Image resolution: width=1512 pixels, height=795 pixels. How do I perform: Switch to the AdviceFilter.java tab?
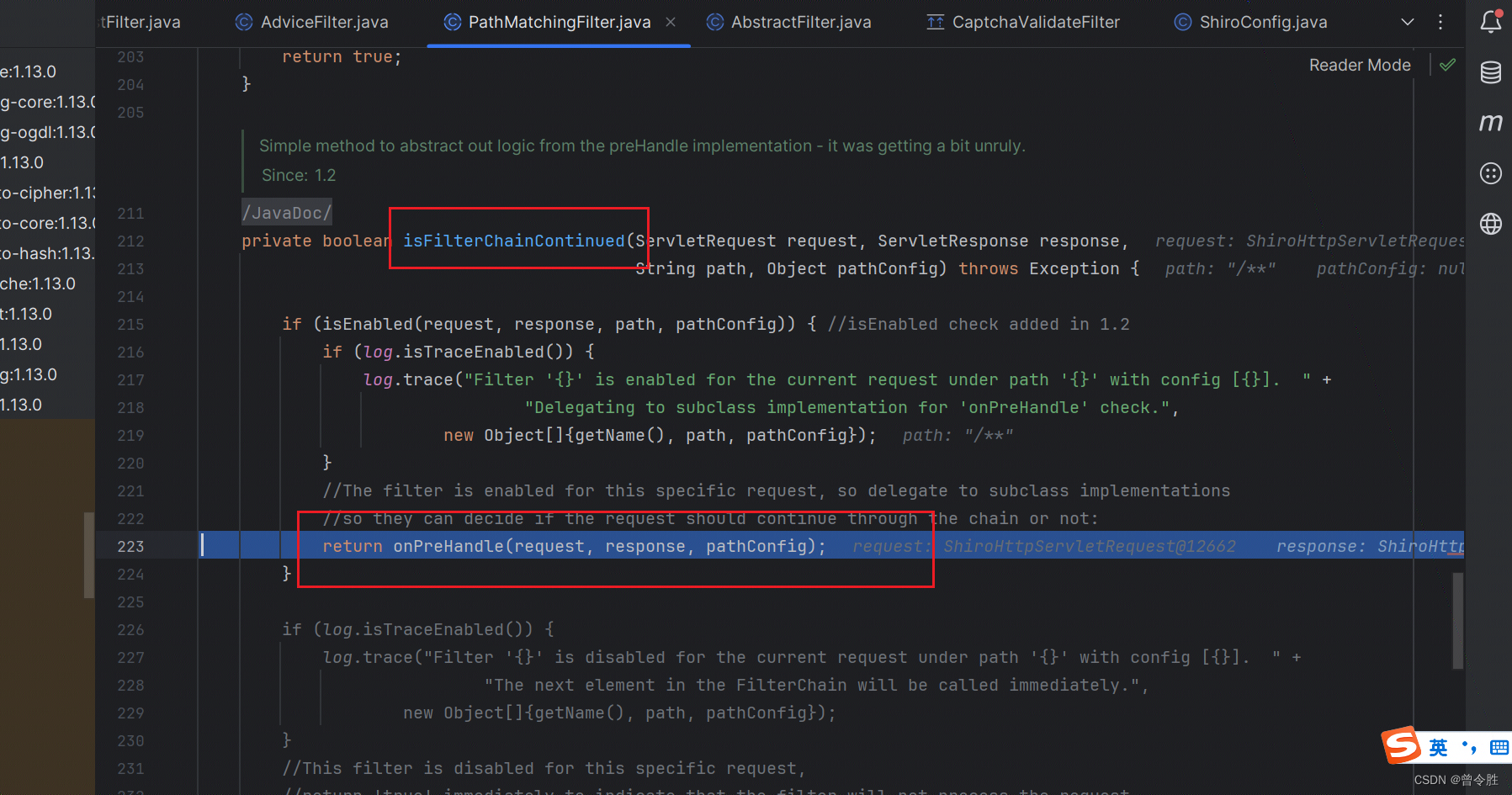click(312, 22)
